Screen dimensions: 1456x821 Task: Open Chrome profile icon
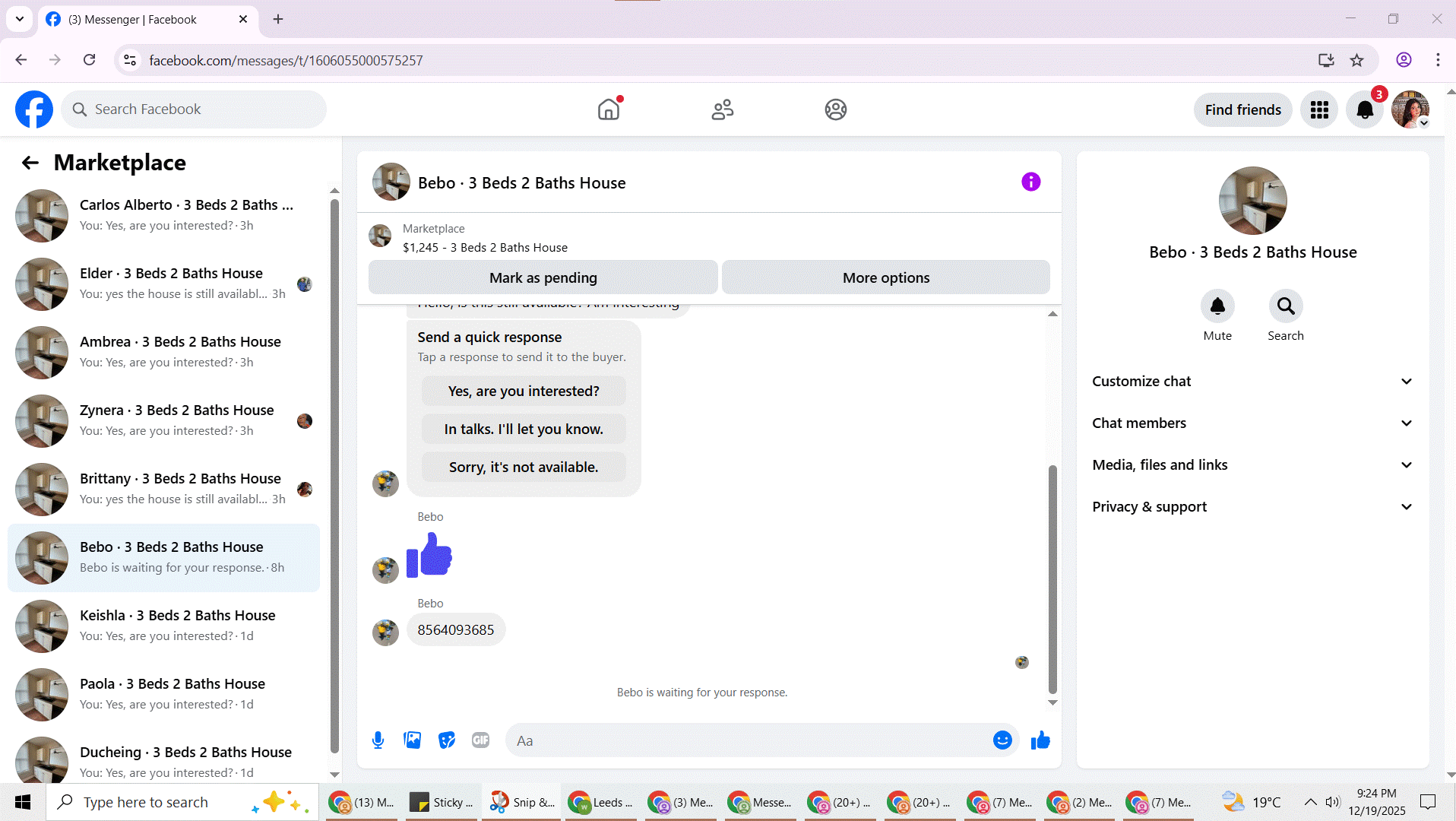[1404, 60]
